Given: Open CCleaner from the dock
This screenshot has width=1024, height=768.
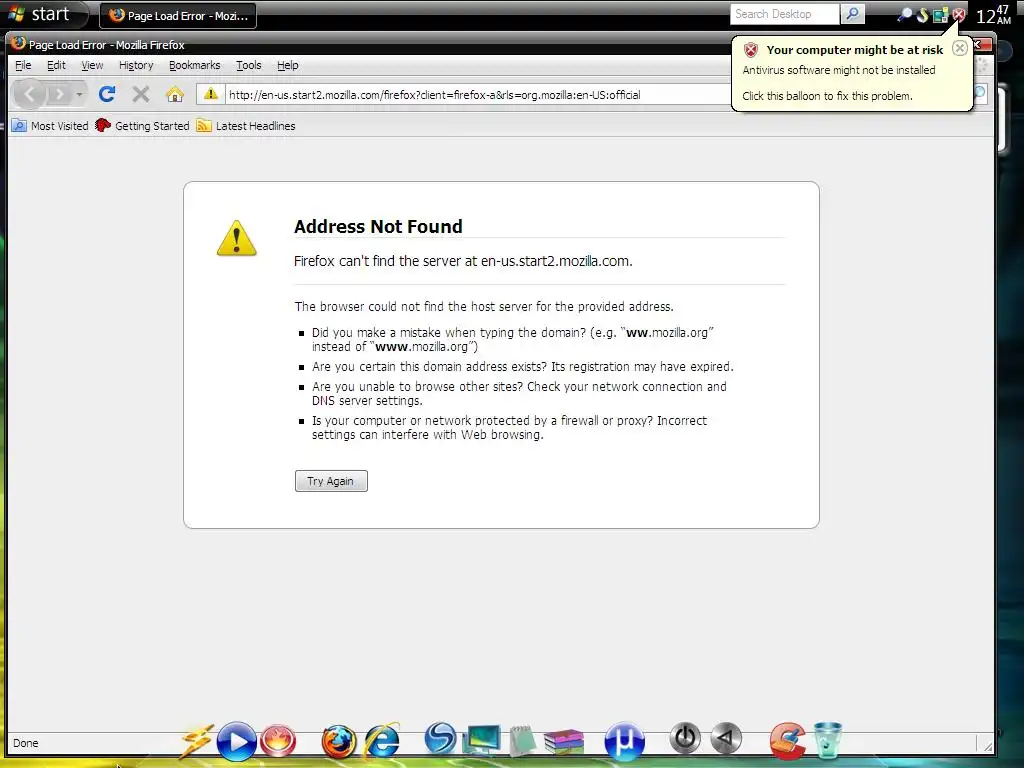Looking at the screenshot, I should (787, 741).
